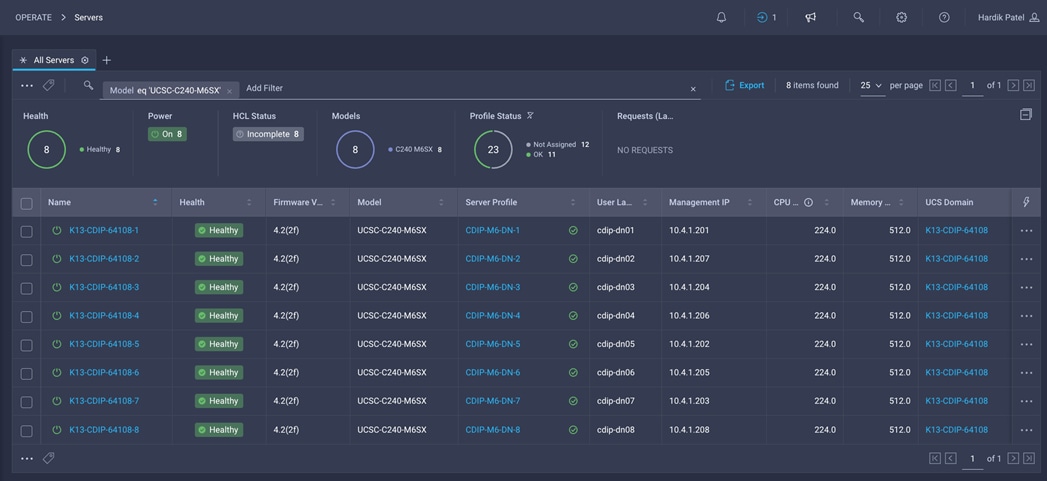1047x481 pixels.
Task: Remove the Model eq UCSC-C240-M6SX filter chip
Action: tap(229, 90)
